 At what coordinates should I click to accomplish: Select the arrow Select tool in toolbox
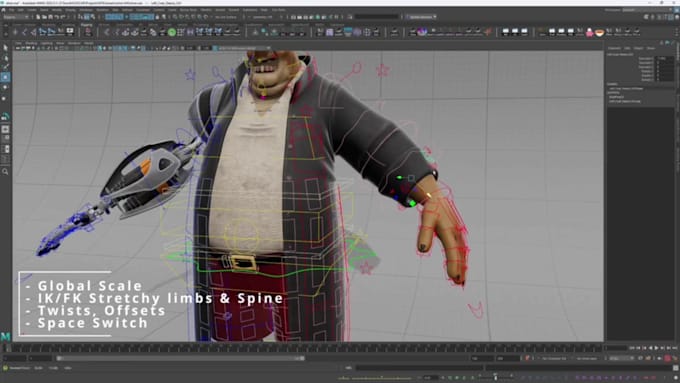point(5,48)
